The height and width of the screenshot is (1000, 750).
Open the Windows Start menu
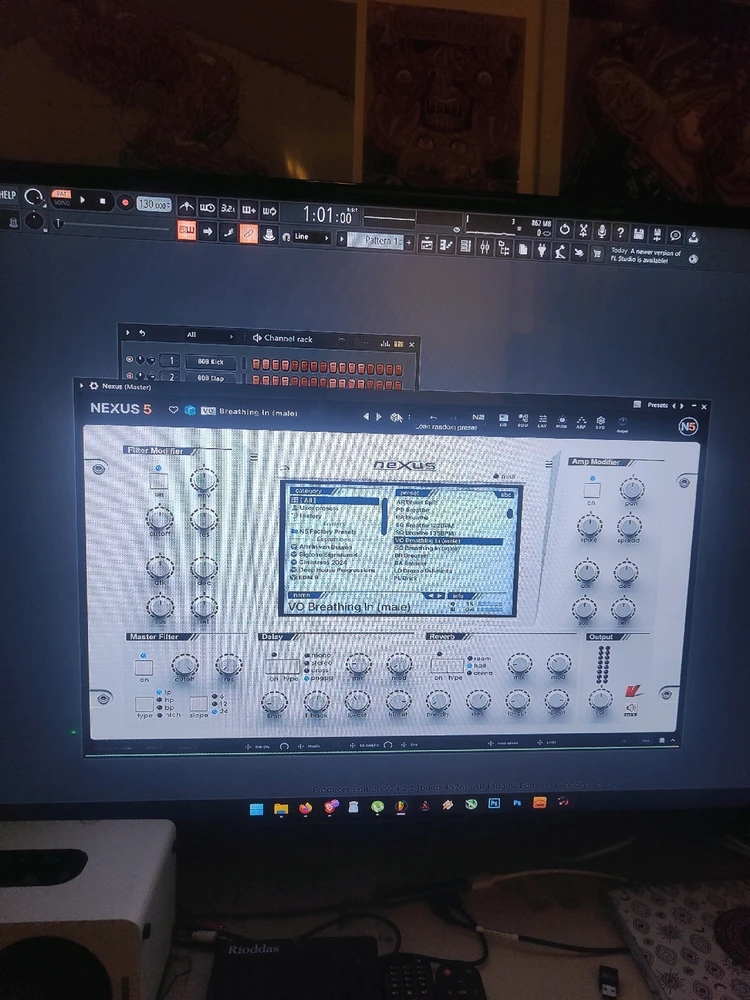click(258, 806)
